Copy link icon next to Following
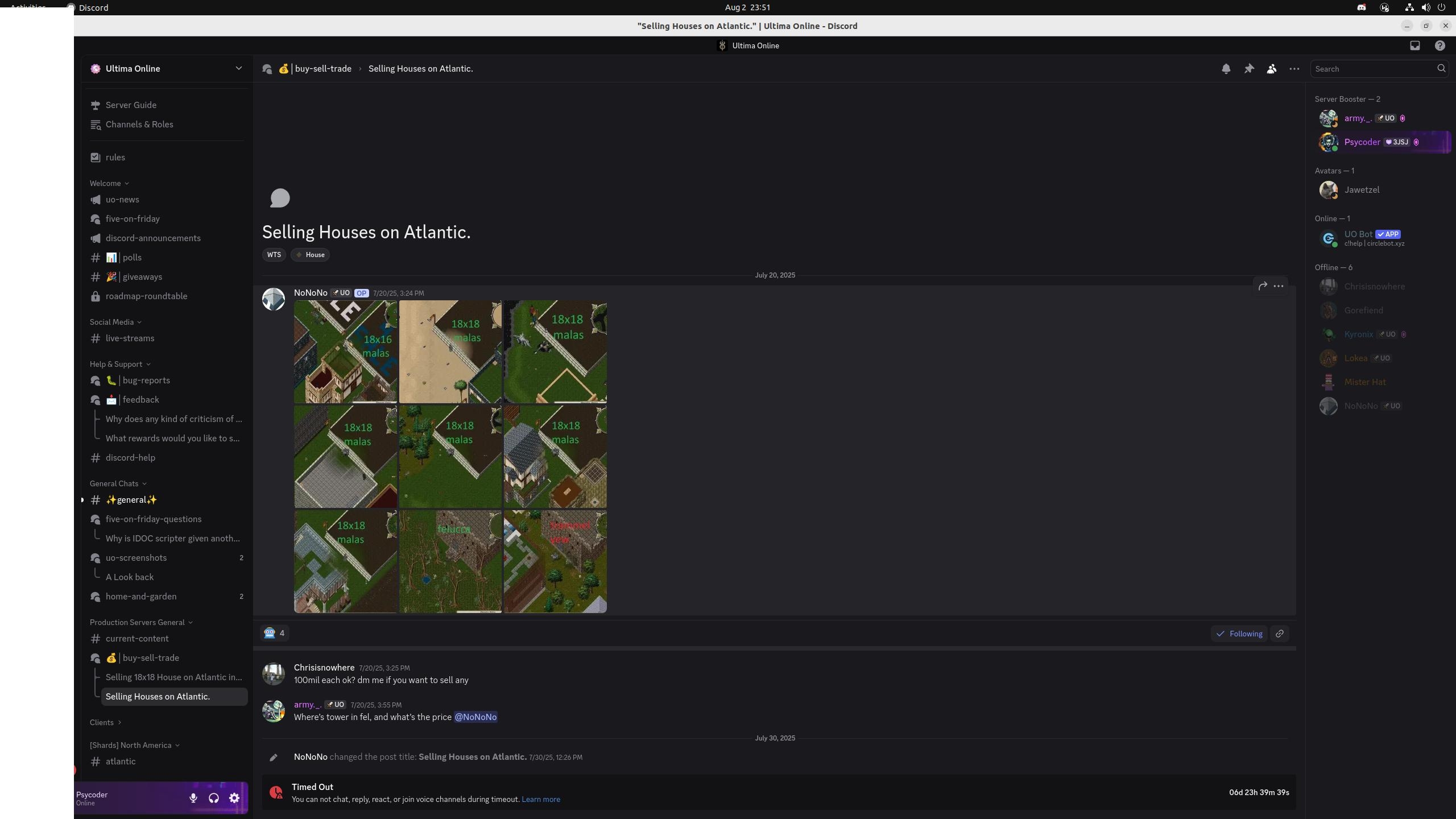 point(1280,634)
